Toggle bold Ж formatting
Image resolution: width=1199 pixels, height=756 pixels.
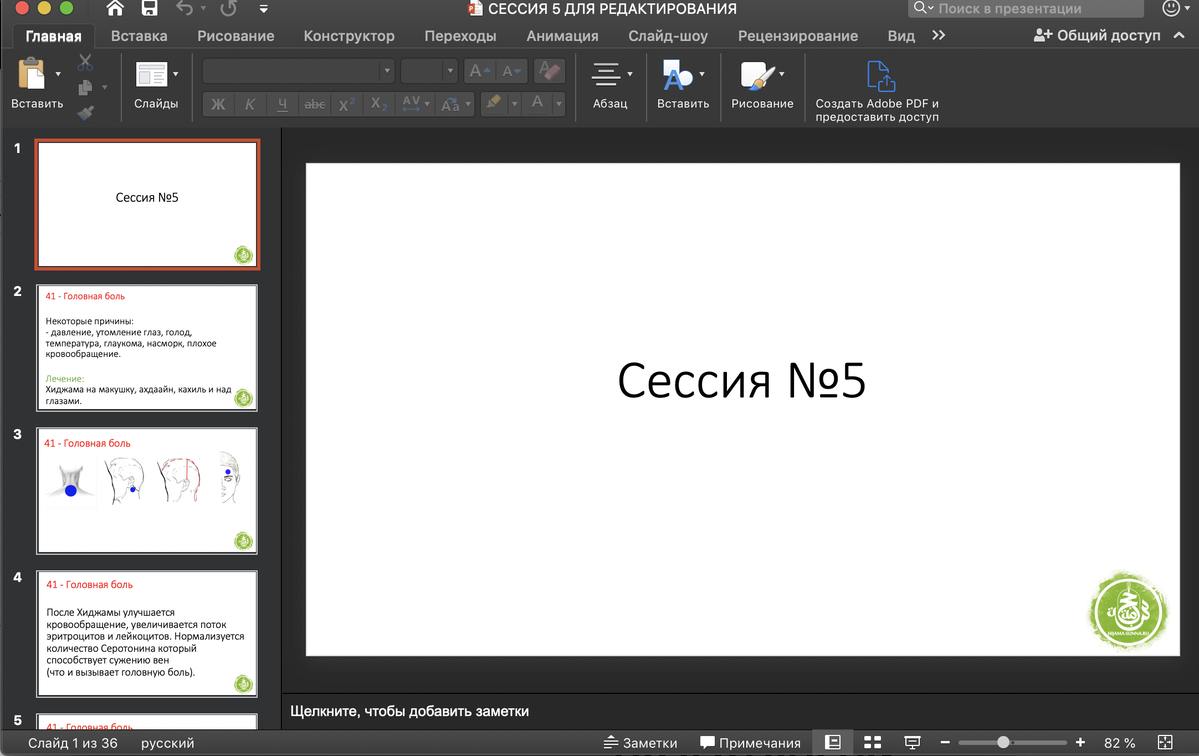[x=219, y=104]
